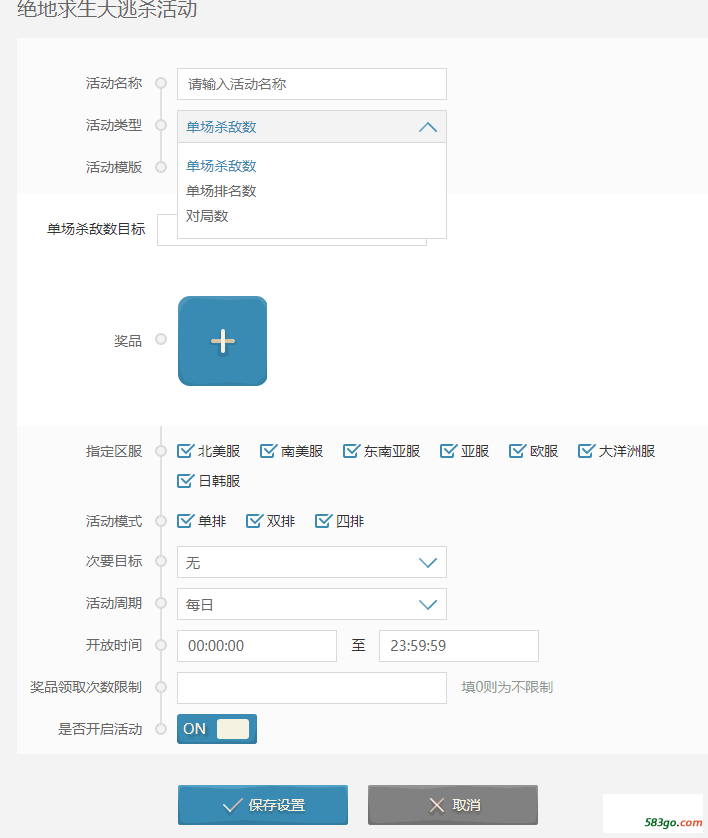The width and height of the screenshot is (708, 838).
Task: Toggle the 双排 mode checkbox
Action: [x=254, y=521]
